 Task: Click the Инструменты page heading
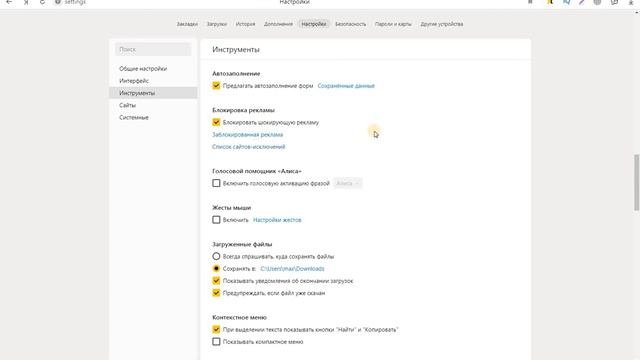click(236, 49)
